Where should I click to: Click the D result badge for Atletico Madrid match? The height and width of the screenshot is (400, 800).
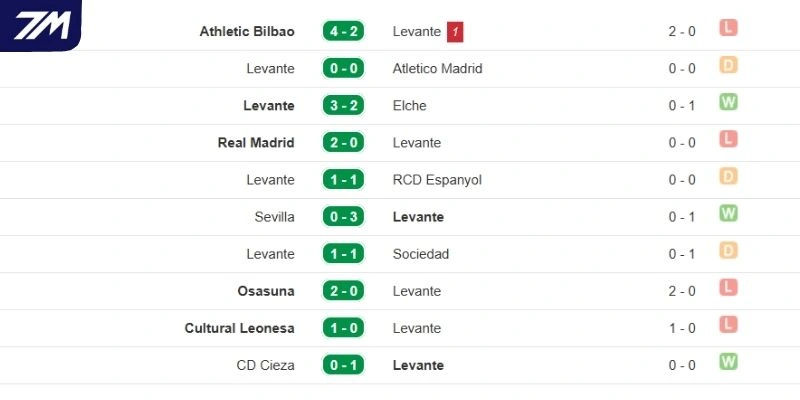(x=729, y=66)
